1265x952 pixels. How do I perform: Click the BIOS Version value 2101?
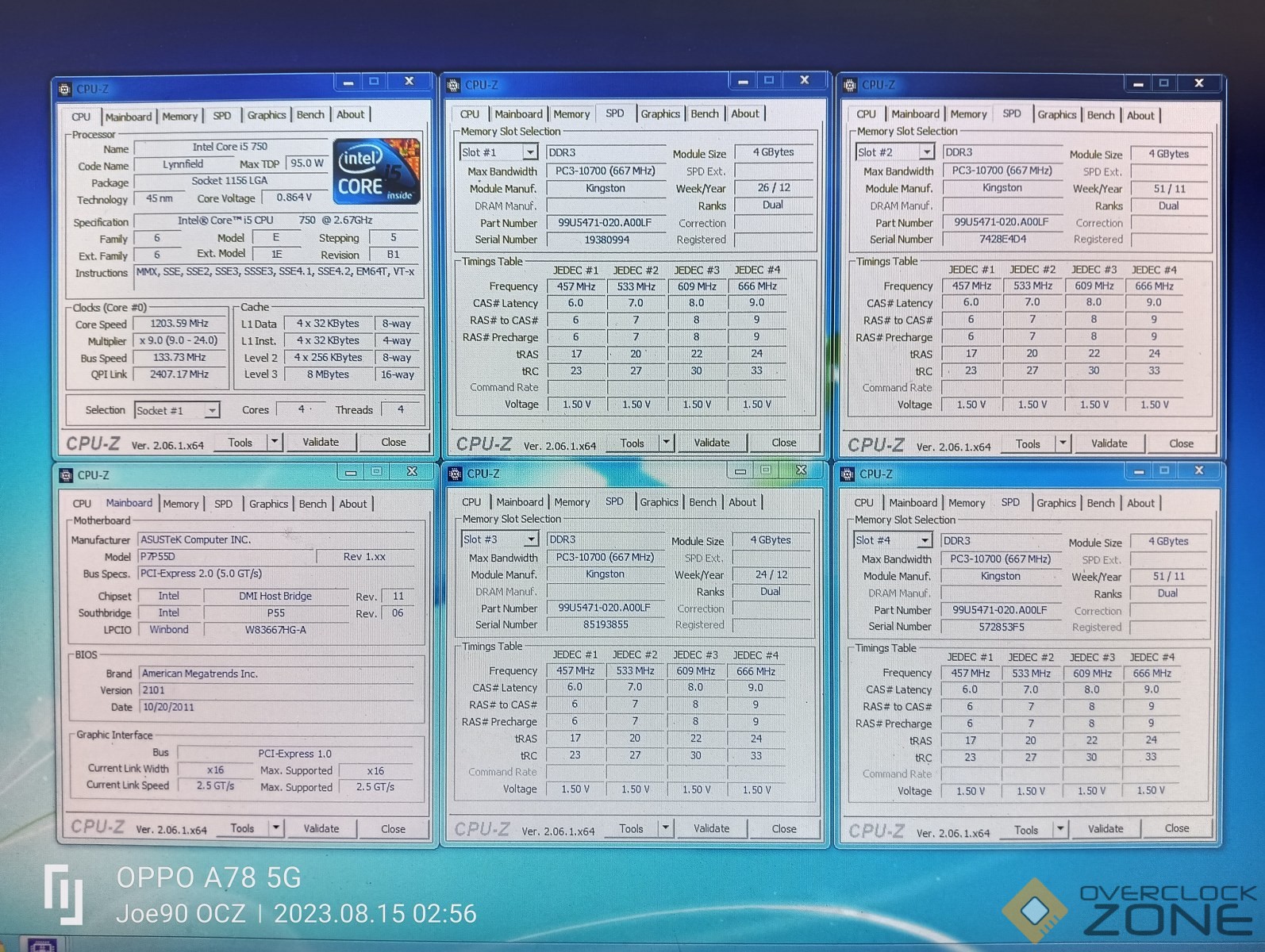277,690
